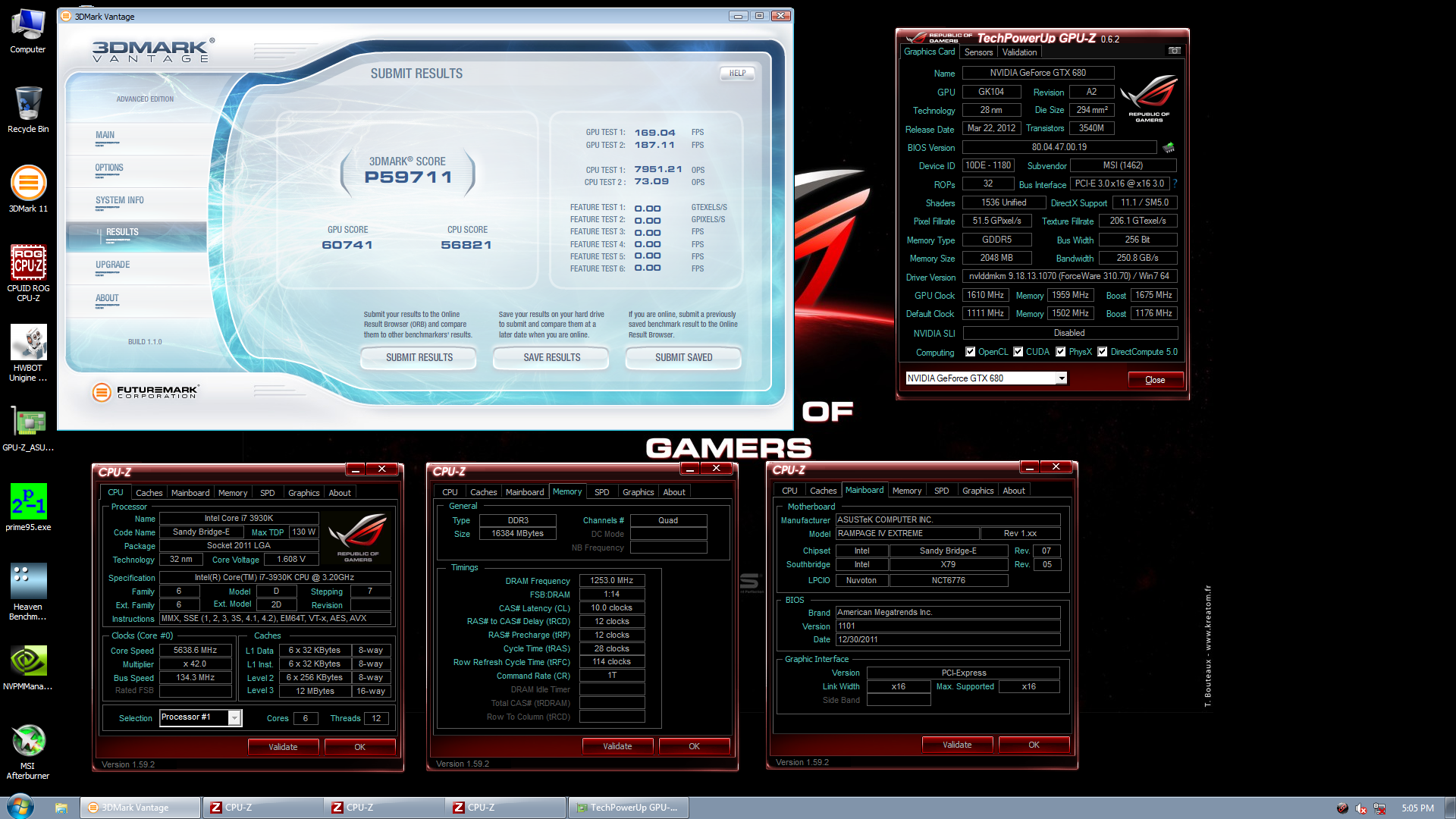Toggle the OpenCL checkbox in GPU-Z
The image size is (1456, 819).
tap(970, 352)
